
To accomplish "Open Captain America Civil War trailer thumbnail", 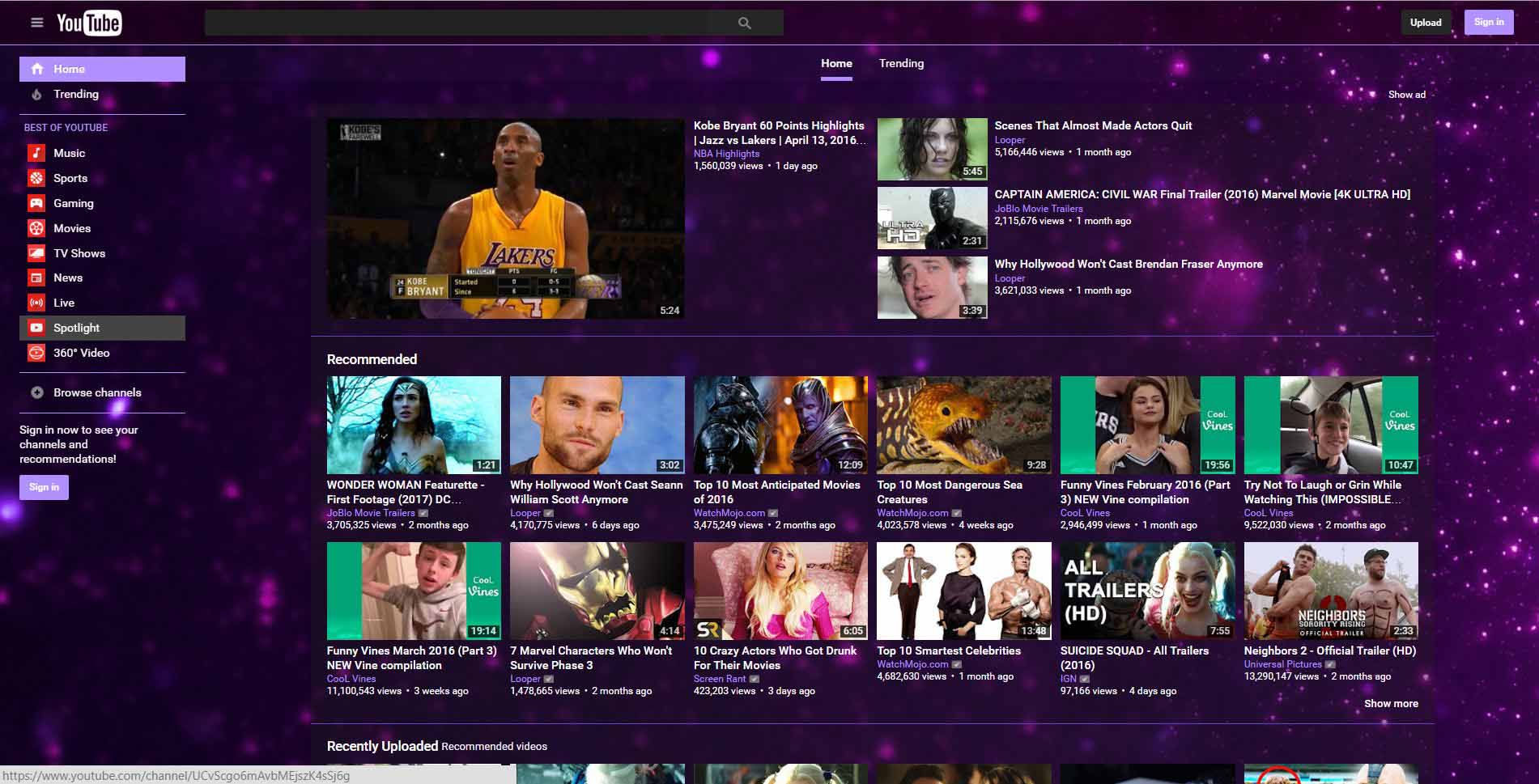I will [932, 218].
